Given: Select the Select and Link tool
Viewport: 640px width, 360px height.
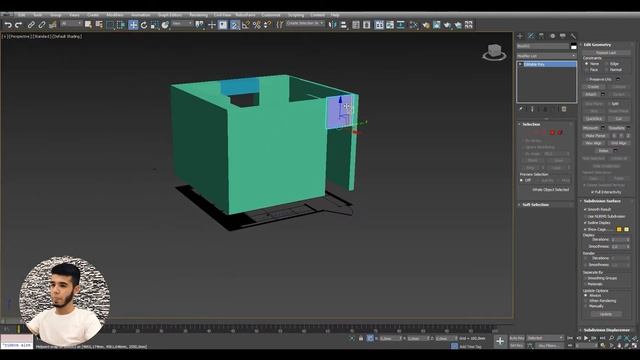Looking at the screenshot, I should pyautogui.click(x=31, y=25).
